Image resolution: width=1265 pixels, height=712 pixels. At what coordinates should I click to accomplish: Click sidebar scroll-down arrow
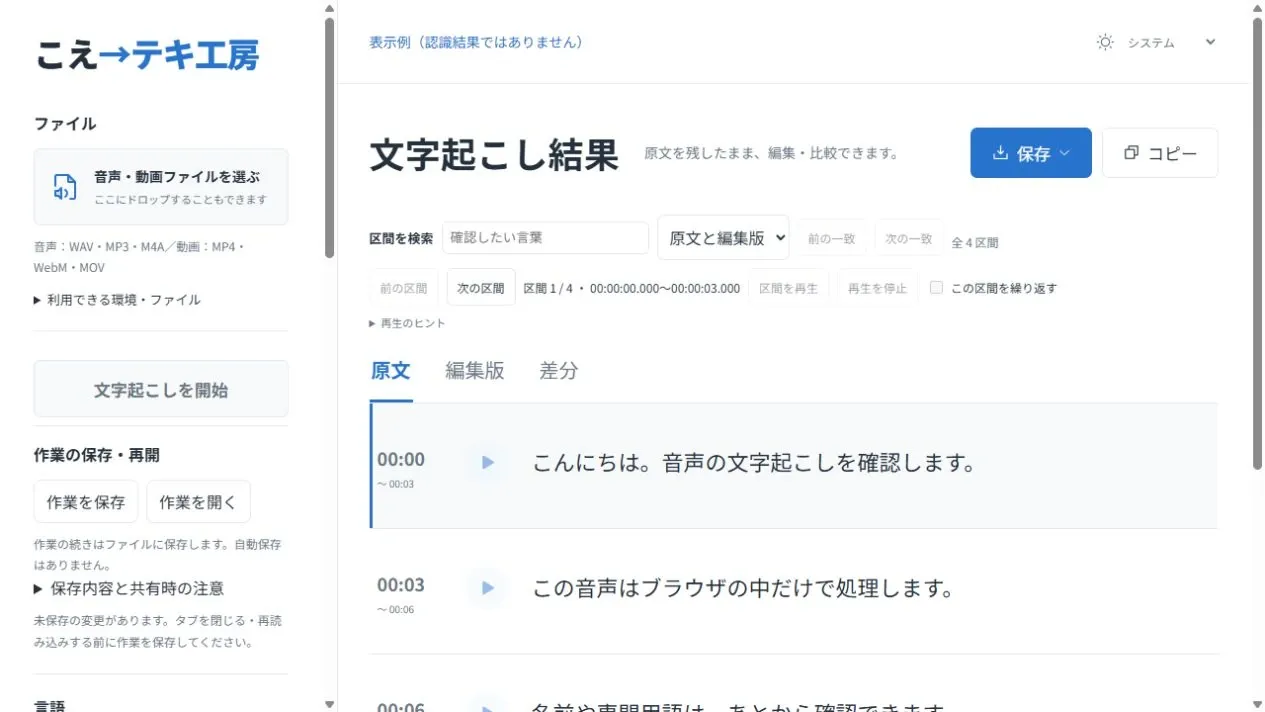330,704
